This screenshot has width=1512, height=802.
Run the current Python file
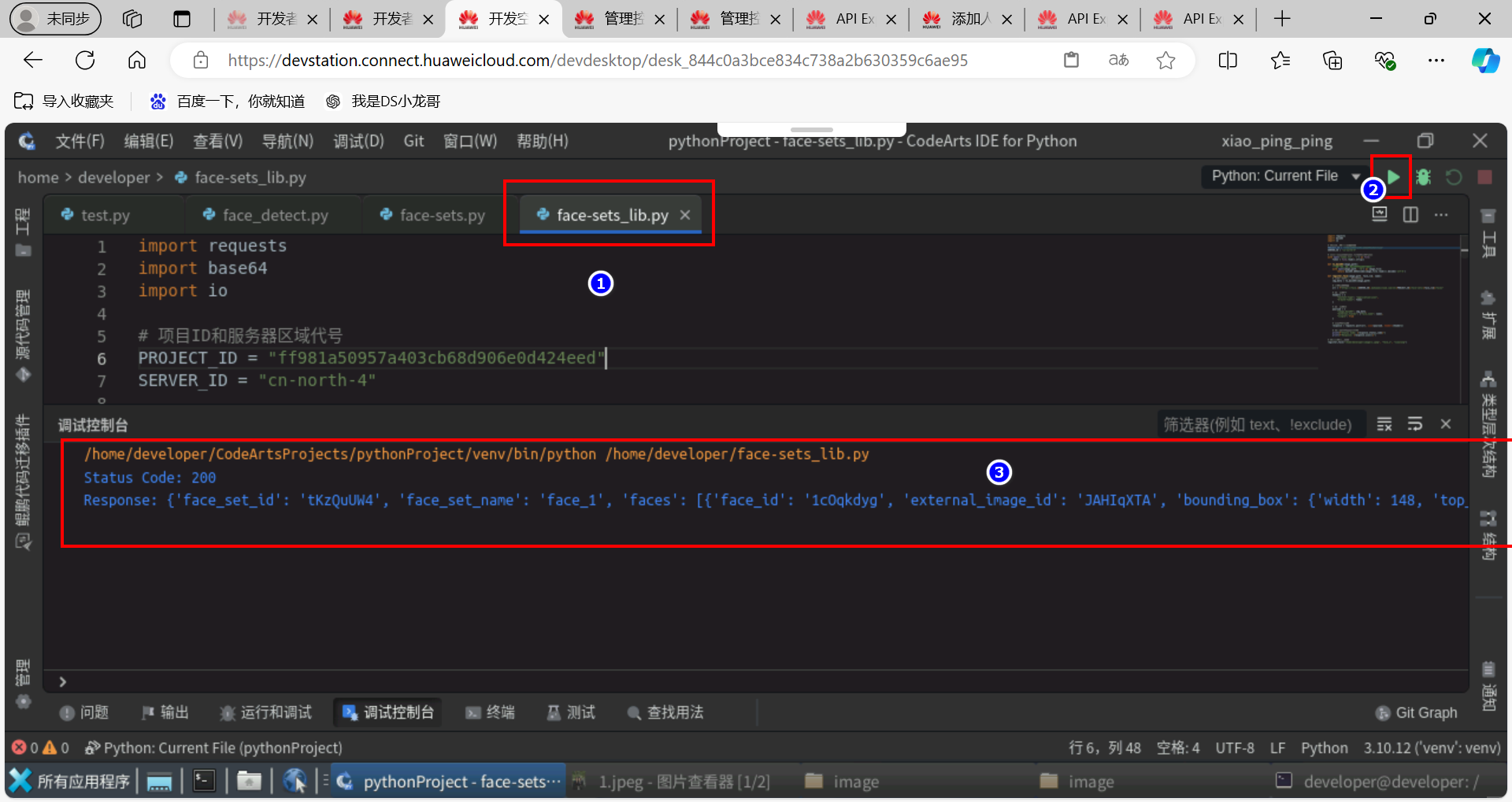tap(1393, 177)
